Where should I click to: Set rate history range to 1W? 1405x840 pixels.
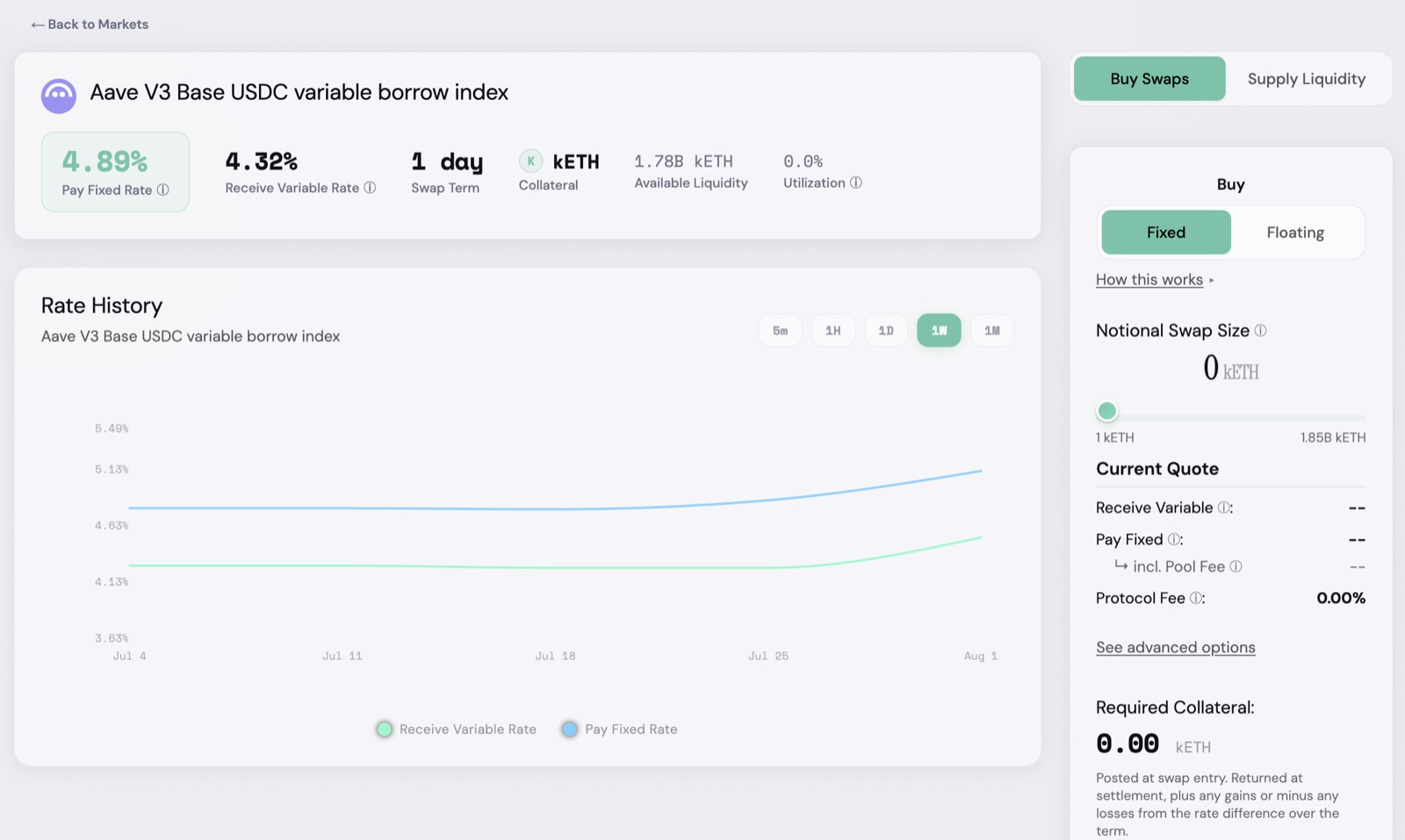pos(939,331)
